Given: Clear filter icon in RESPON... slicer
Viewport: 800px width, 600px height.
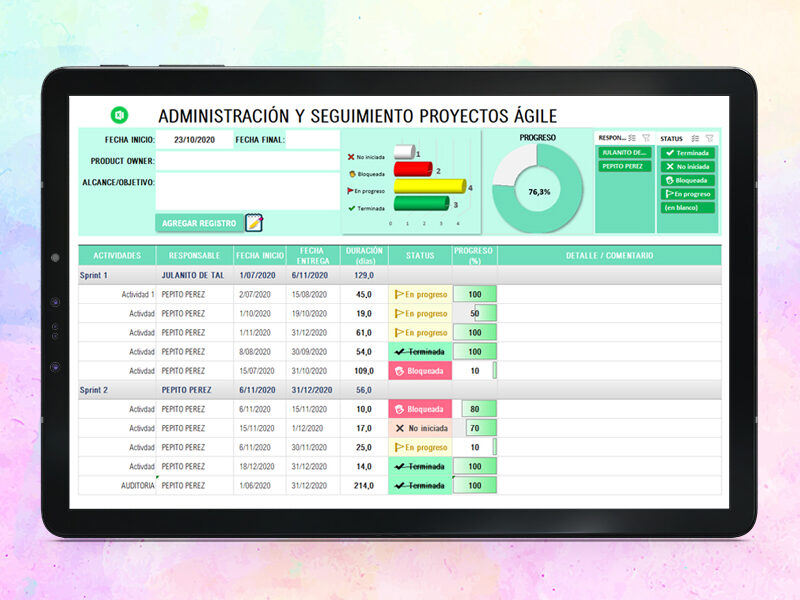Looking at the screenshot, I should tap(646, 138).
